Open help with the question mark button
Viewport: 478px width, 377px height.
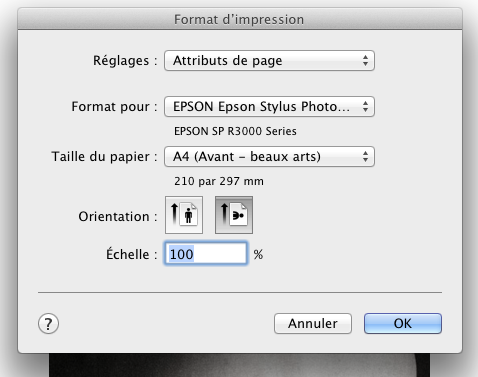coord(48,323)
